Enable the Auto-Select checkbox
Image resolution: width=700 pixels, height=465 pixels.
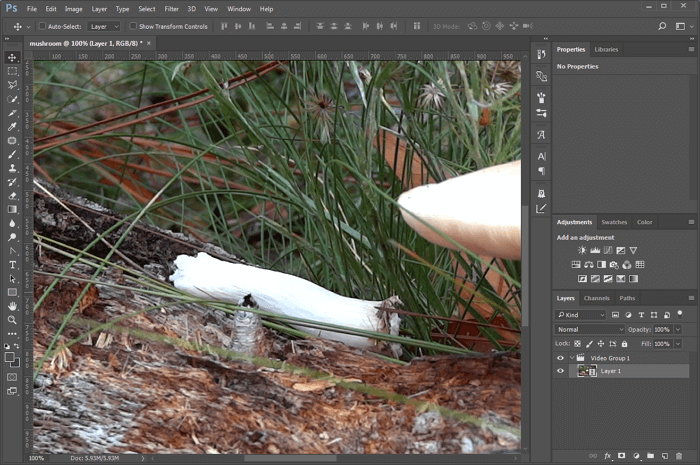tap(42, 26)
